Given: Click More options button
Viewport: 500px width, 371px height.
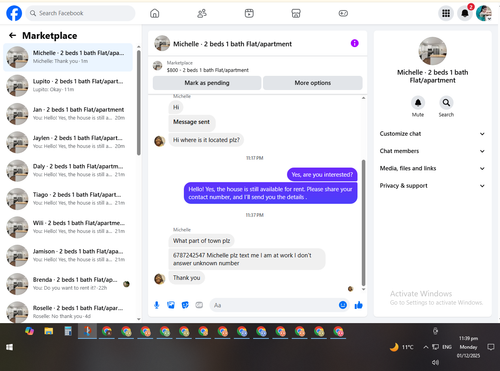Looking at the screenshot, I should click(x=313, y=83).
